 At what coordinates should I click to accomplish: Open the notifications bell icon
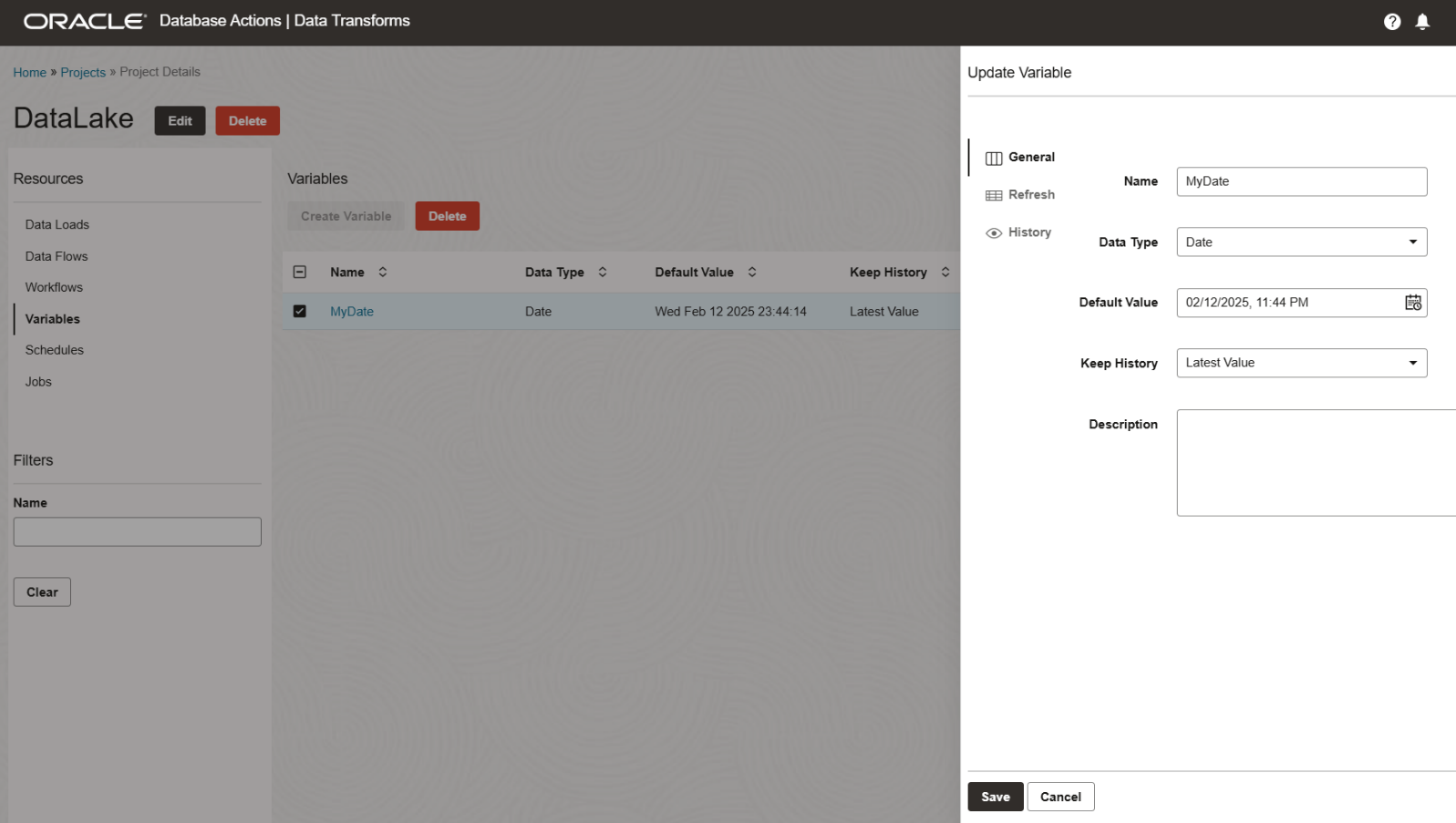1422,22
